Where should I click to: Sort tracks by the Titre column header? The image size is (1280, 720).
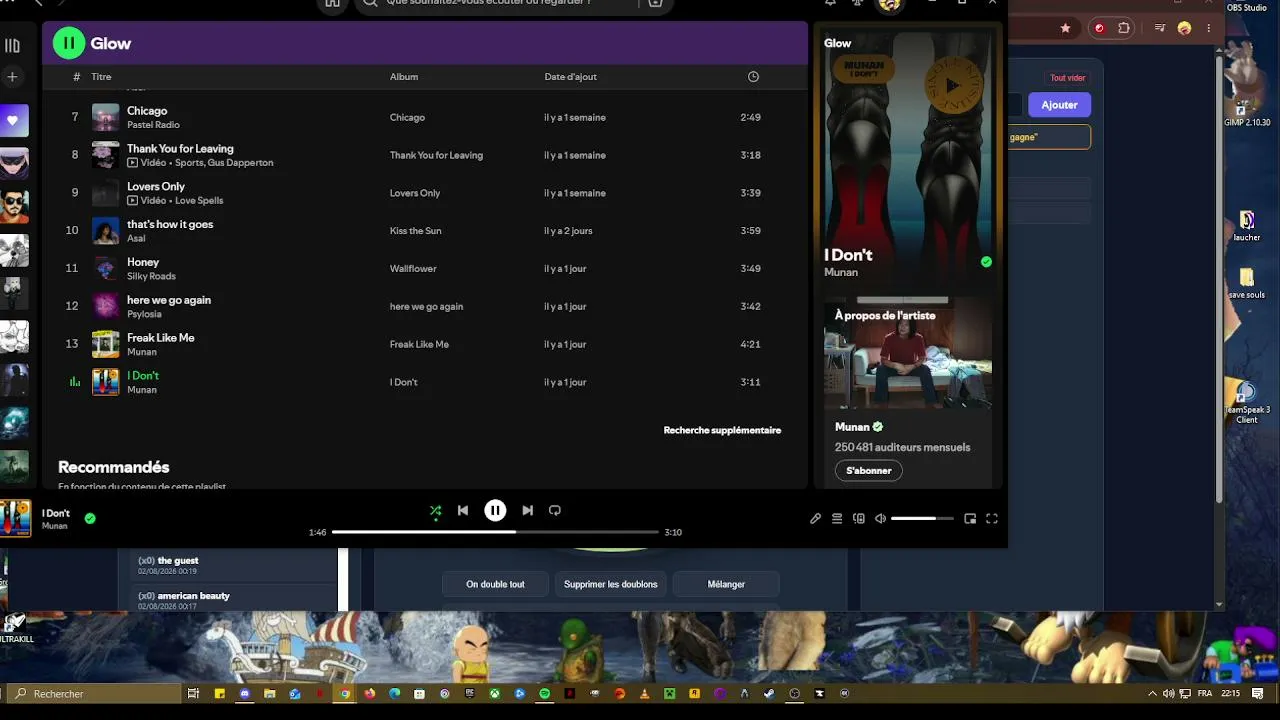[x=101, y=77]
